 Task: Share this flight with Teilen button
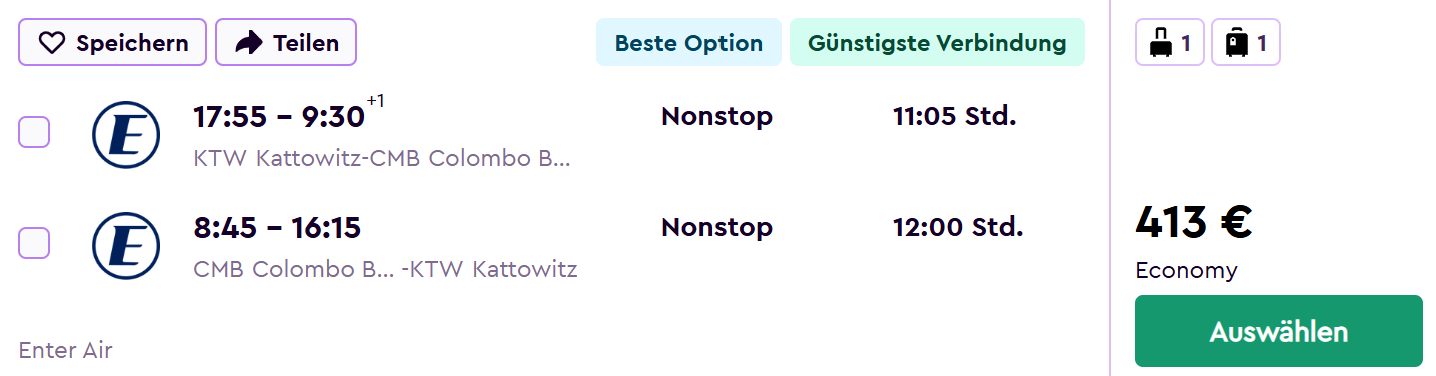pyautogui.click(x=286, y=42)
